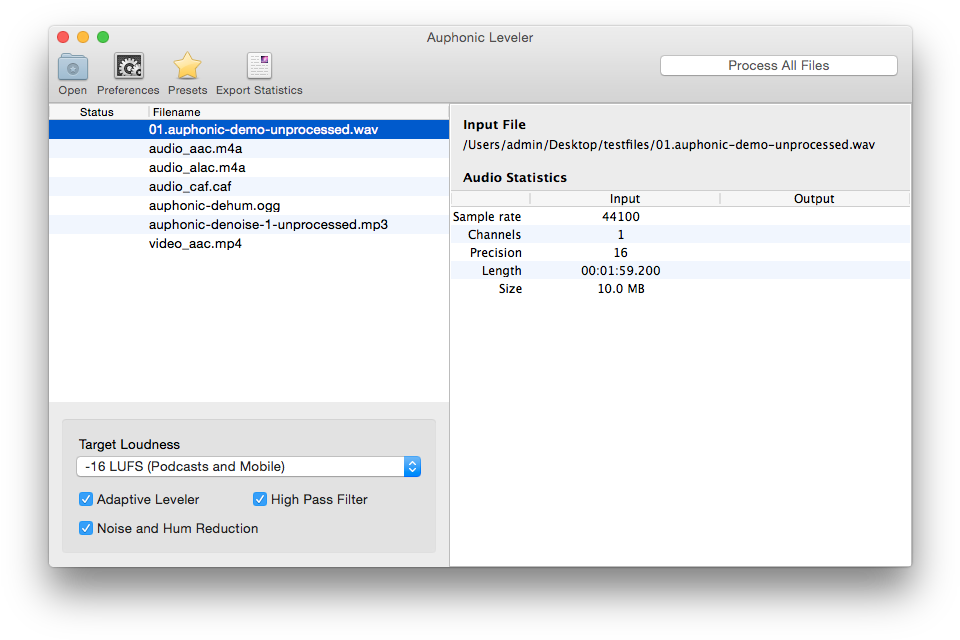Click the input file path text
Screen dimensions: 960x640
(x=669, y=145)
